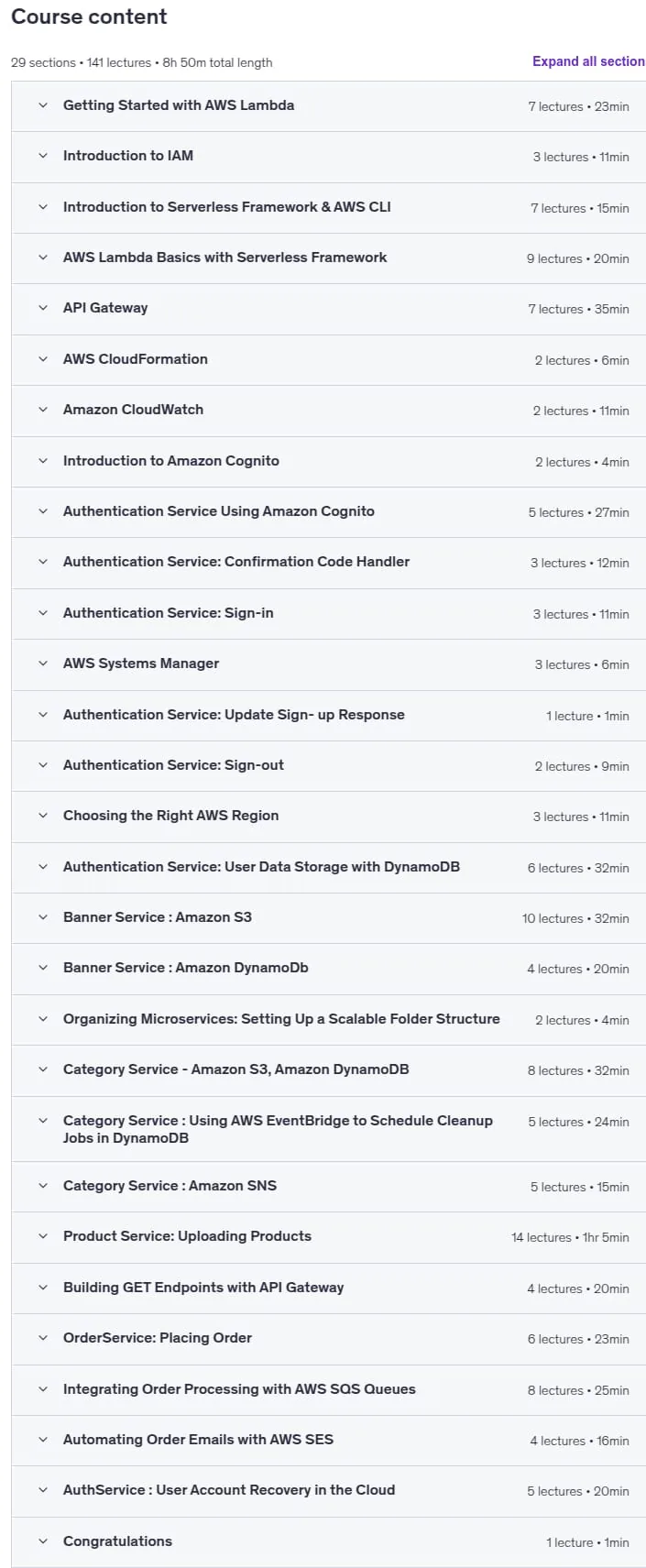
Task: Click the chevron icon for AWS Systems Manager
Action: click(x=43, y=663)
